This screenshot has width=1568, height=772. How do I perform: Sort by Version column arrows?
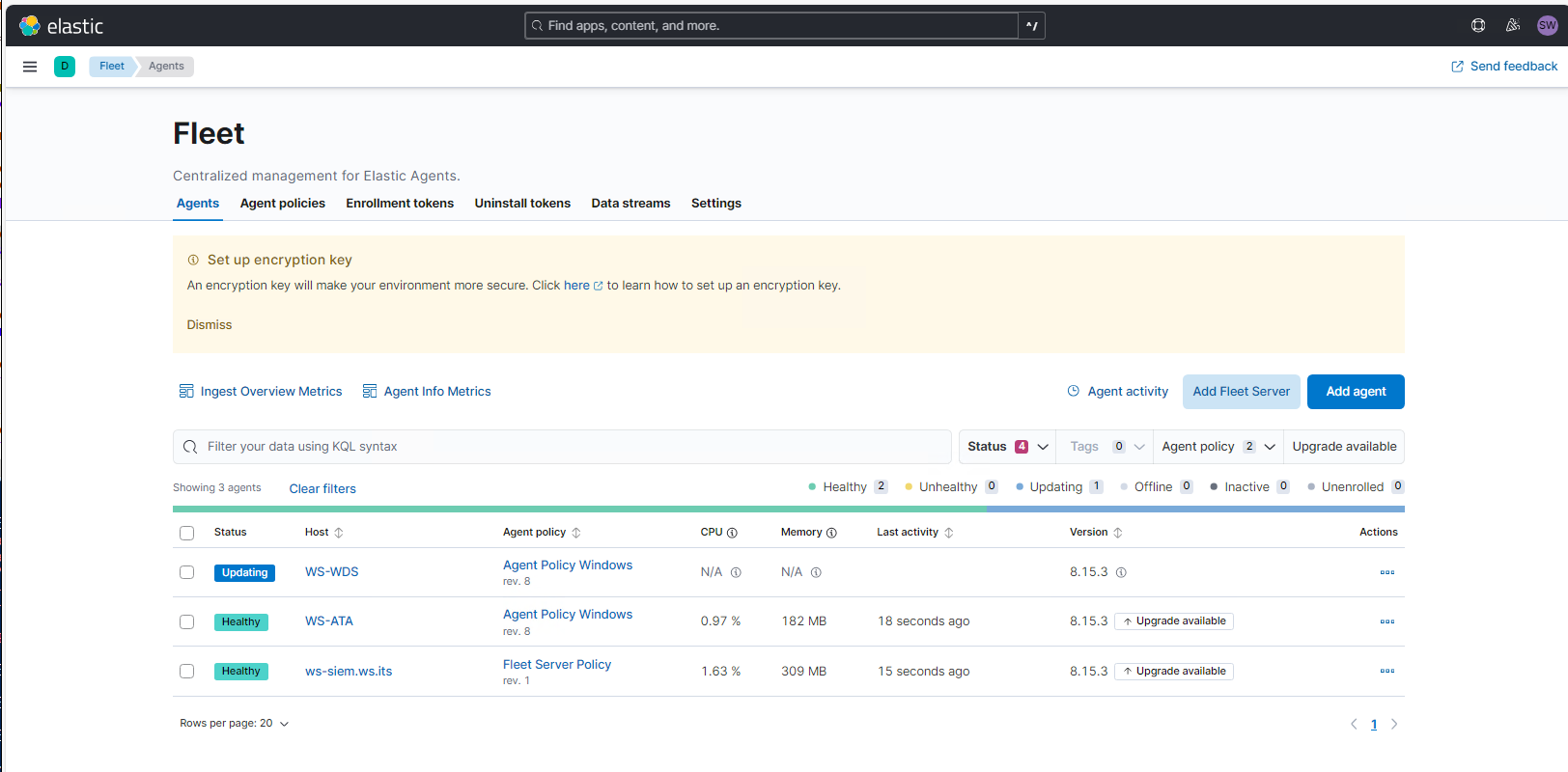[1118, 533]
